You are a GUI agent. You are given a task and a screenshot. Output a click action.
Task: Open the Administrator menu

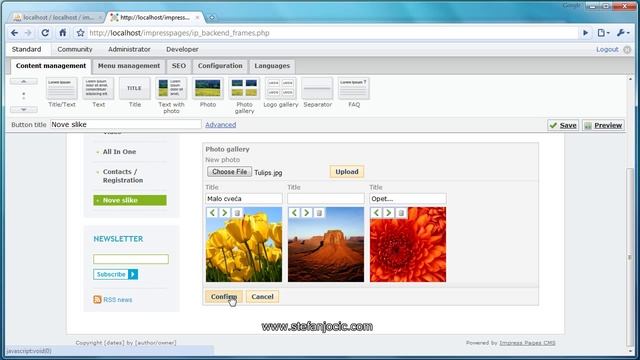(x=129, y=49)
